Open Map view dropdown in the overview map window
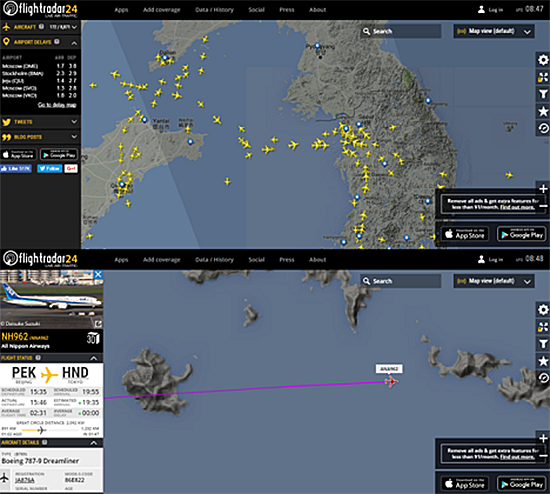Image resolution: width=550 pixels, height=494 pixels. coord(494,31)
